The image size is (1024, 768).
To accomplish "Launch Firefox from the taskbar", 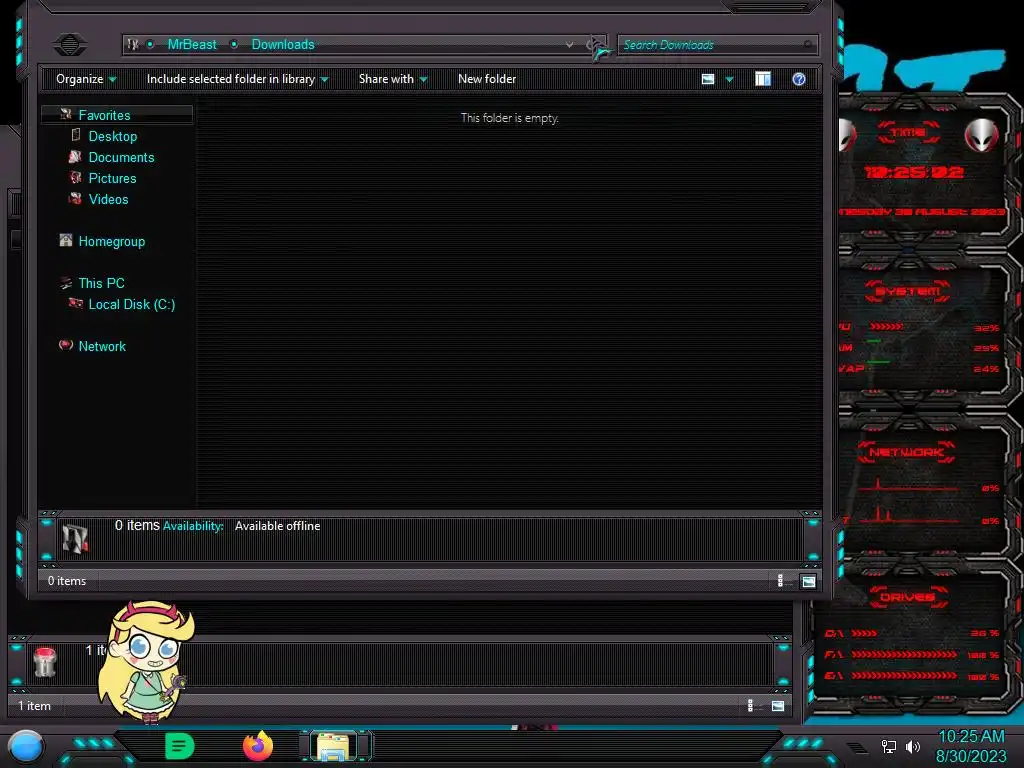I will point(258,746).
